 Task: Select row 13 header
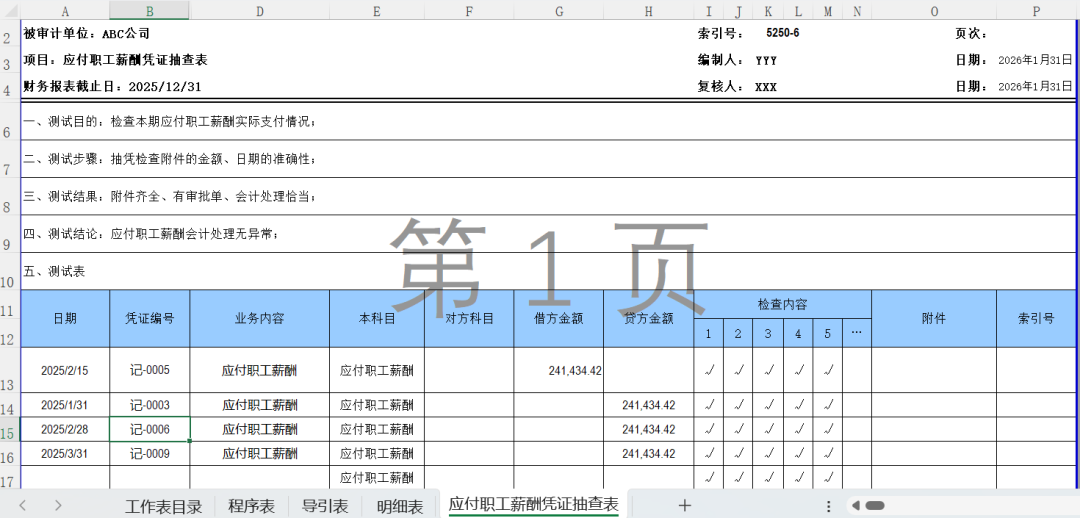click(10, 370)
